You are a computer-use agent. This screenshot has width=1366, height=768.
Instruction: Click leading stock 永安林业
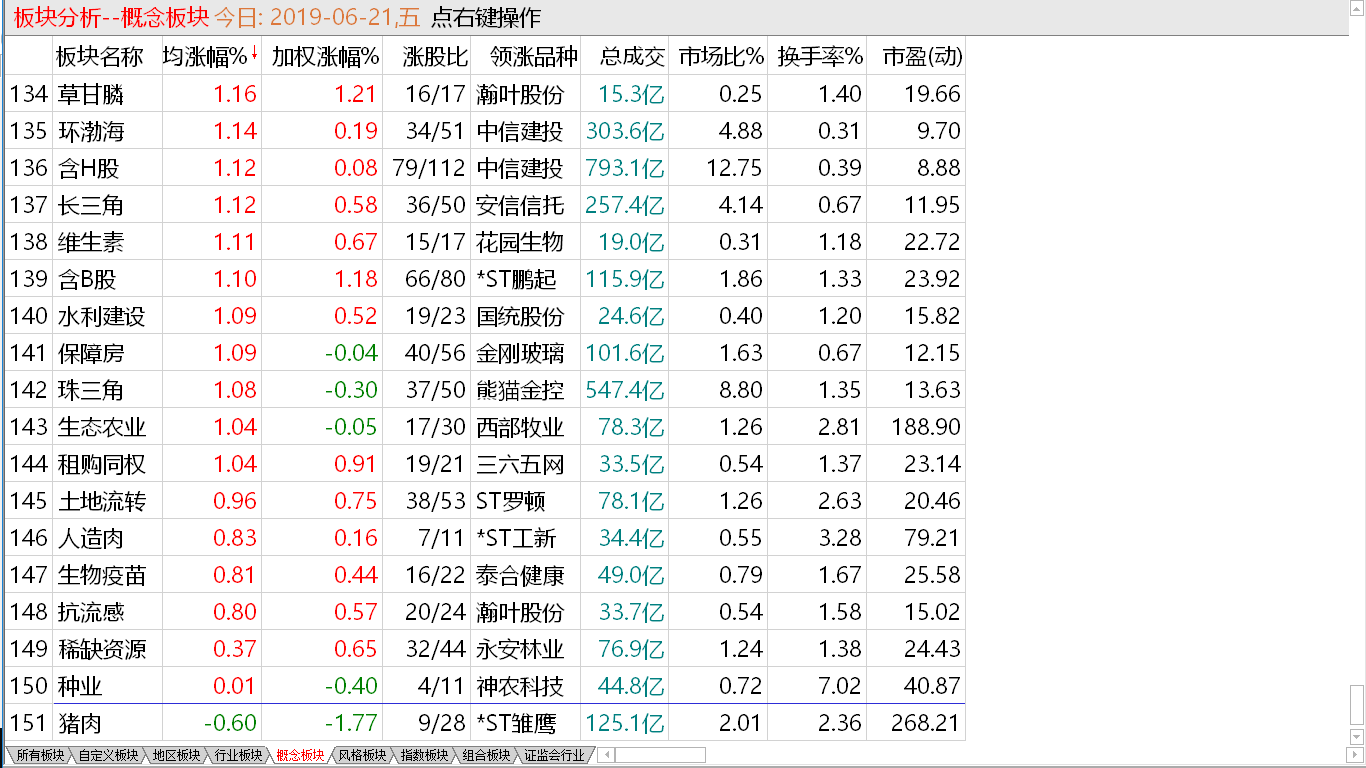tap(520, 649)
